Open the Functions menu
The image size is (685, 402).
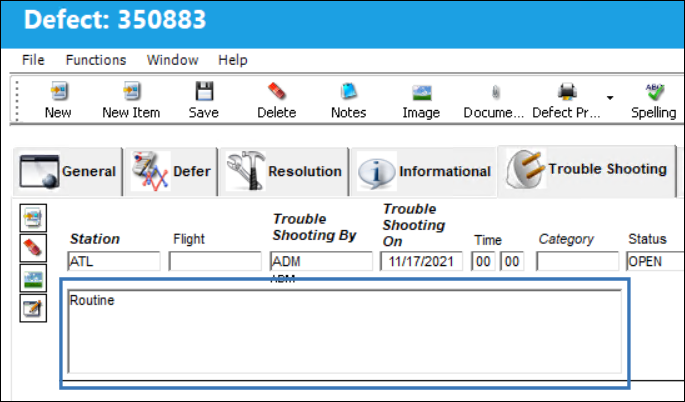tap(96, 60)
